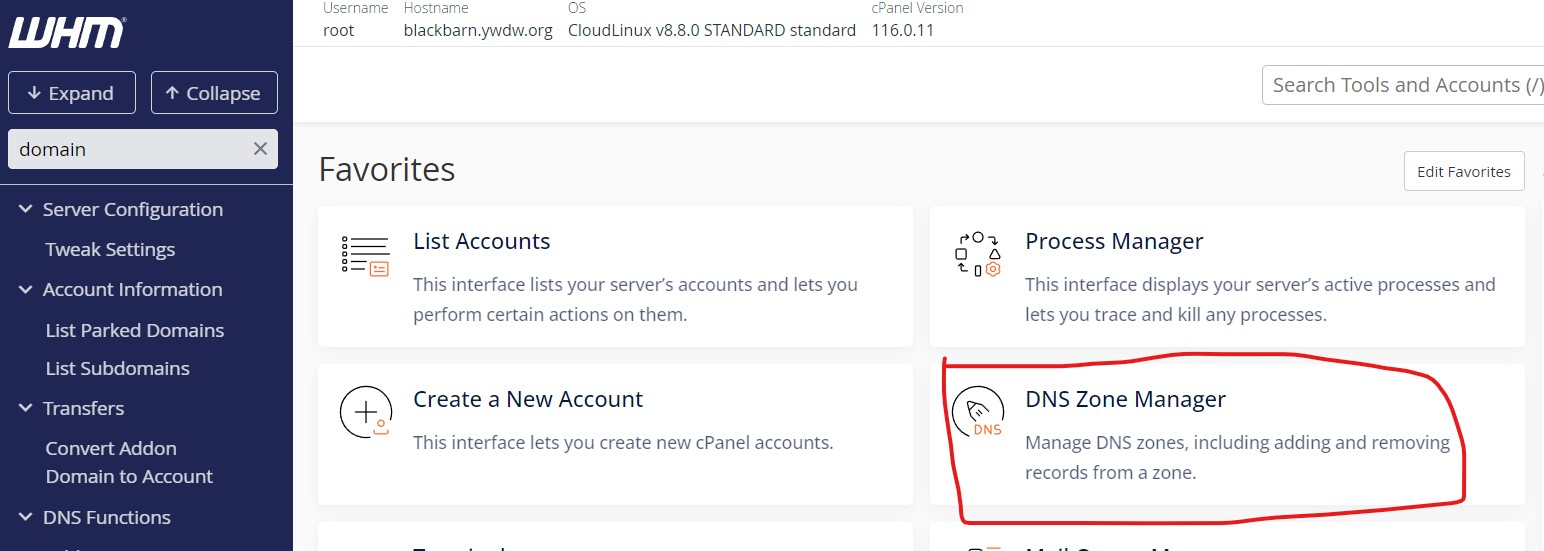
Task: Open the Process Manager title link
Action: [1114, 241]
